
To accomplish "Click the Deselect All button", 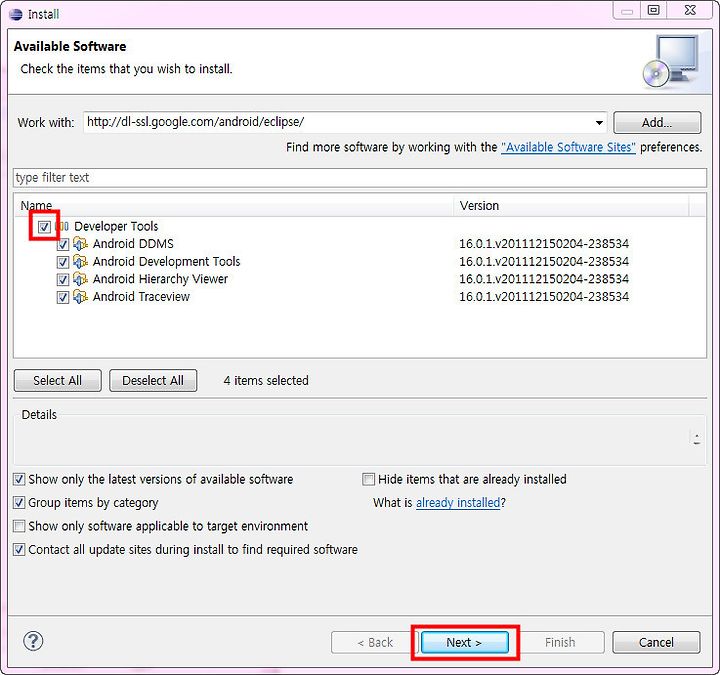I will coord(153,380).
